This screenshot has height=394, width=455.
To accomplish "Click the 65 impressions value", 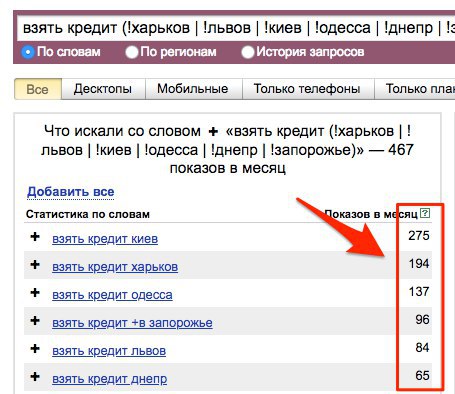I will tap(422, 376).
